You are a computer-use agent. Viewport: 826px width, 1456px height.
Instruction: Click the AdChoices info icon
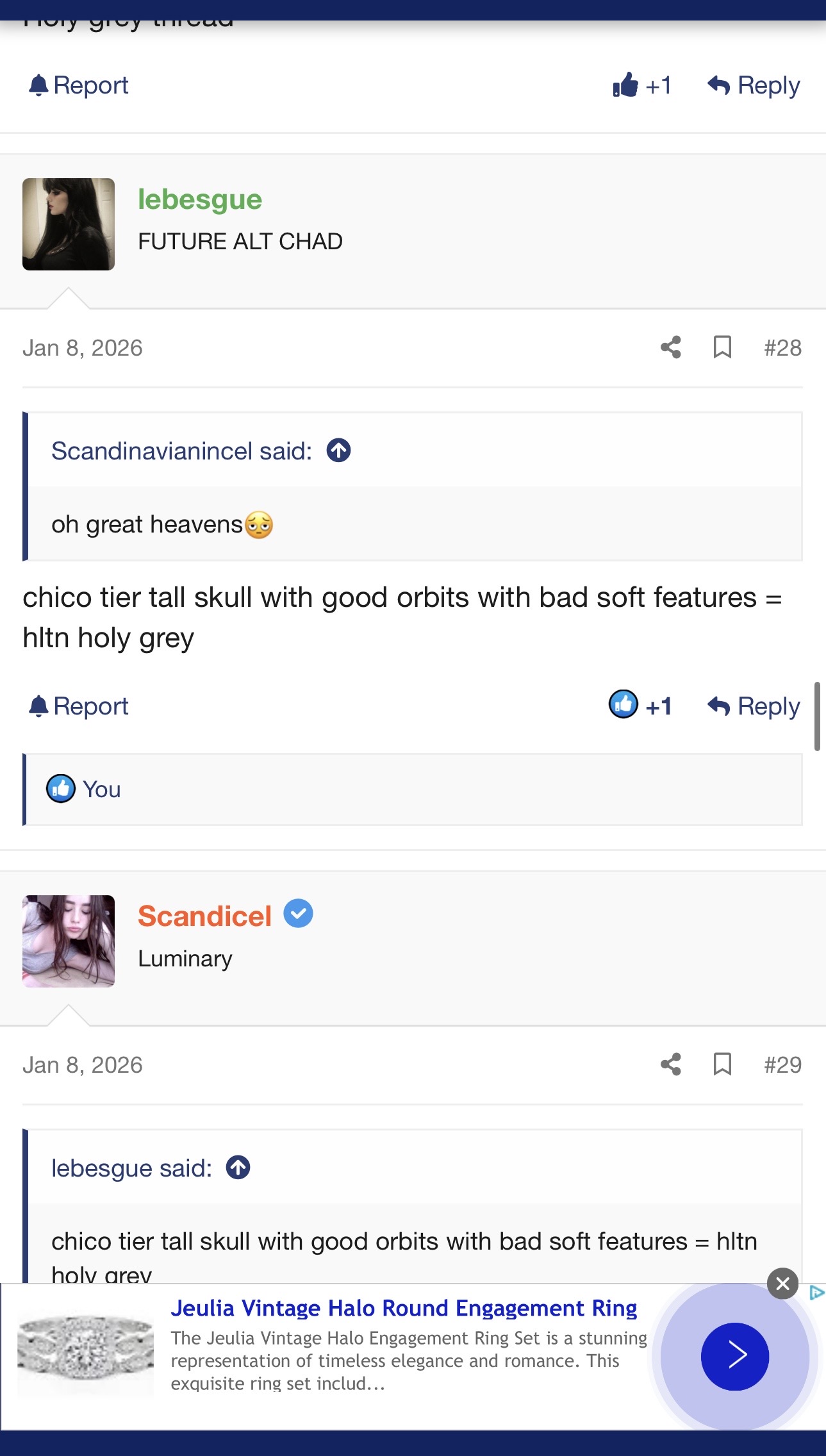click(x=816, y=1293)
